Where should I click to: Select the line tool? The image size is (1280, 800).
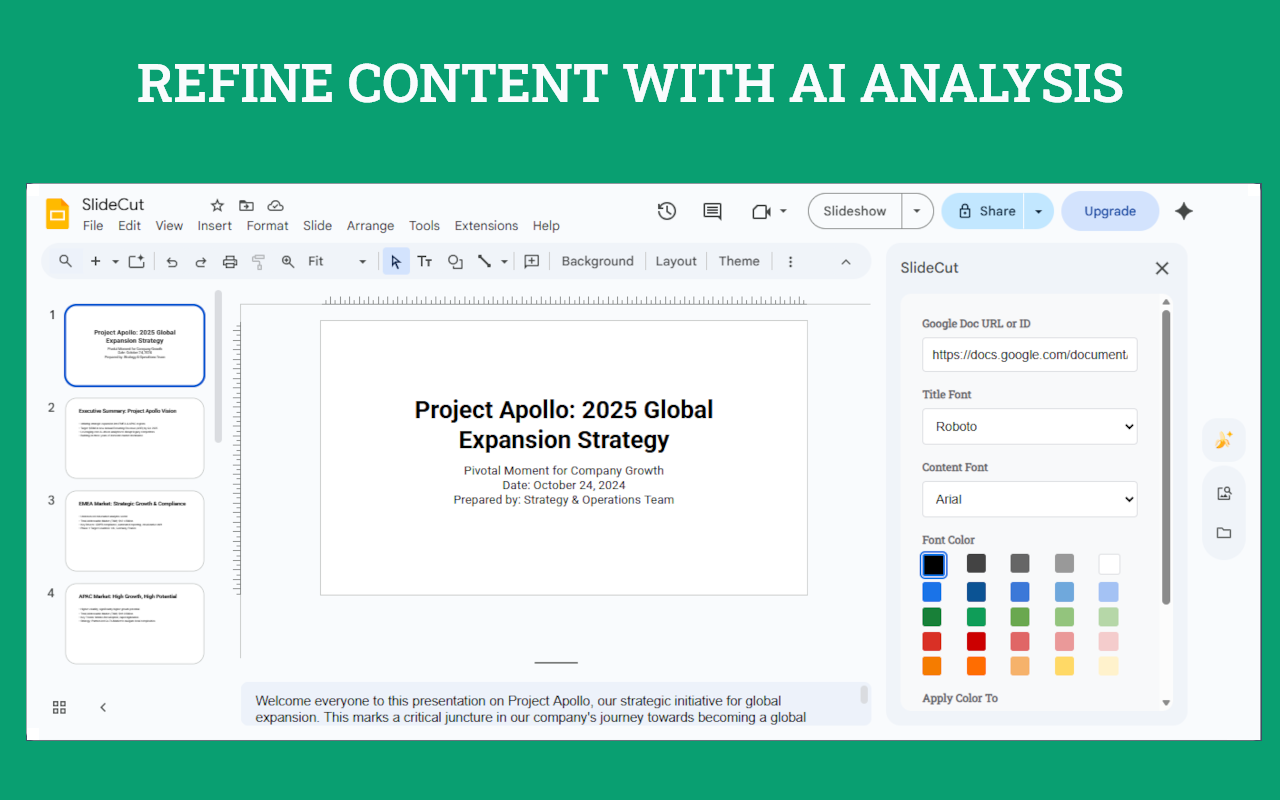click(484, 261)
